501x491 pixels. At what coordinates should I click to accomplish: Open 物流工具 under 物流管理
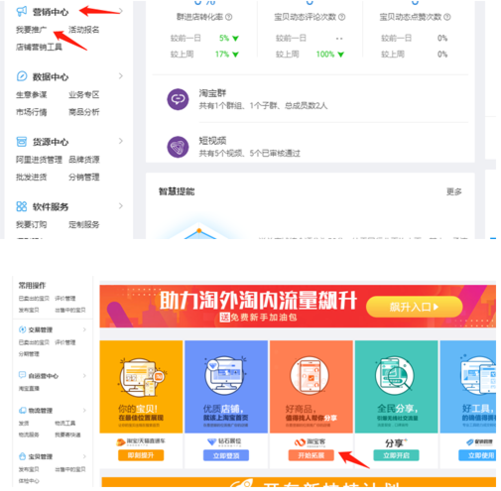coord(65,423)
